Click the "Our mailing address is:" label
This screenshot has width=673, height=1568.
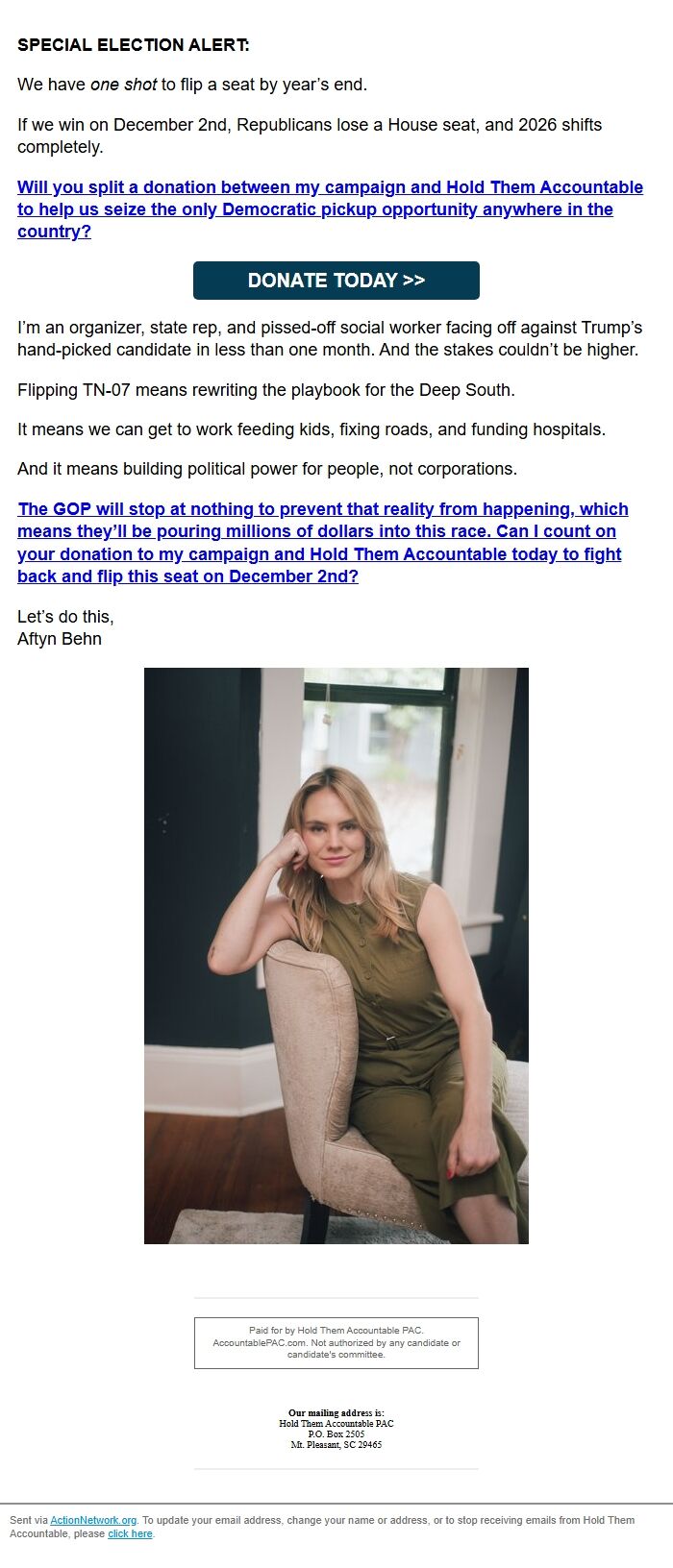pos(336,1413)
